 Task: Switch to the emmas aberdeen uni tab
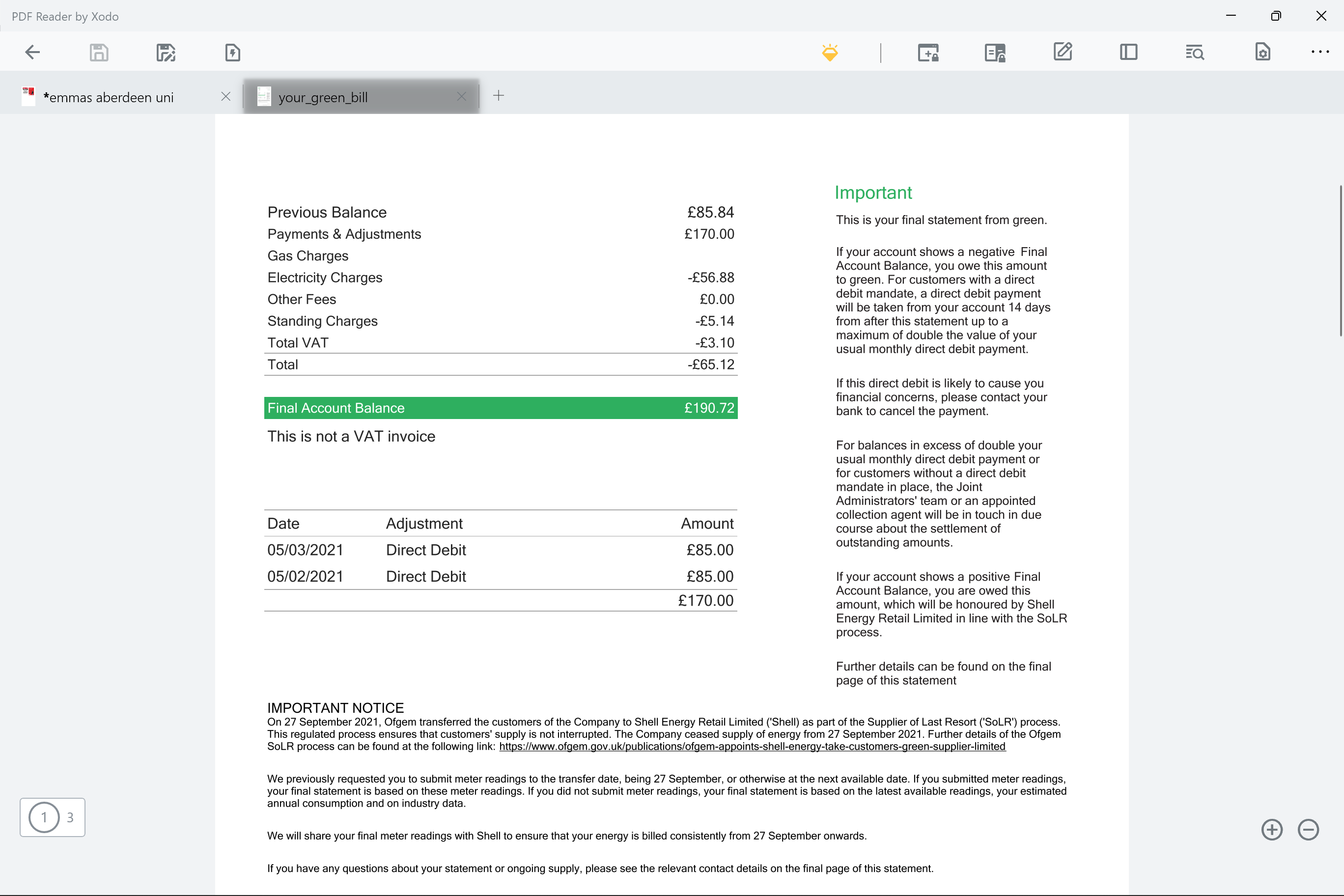[x=109, y=97]
